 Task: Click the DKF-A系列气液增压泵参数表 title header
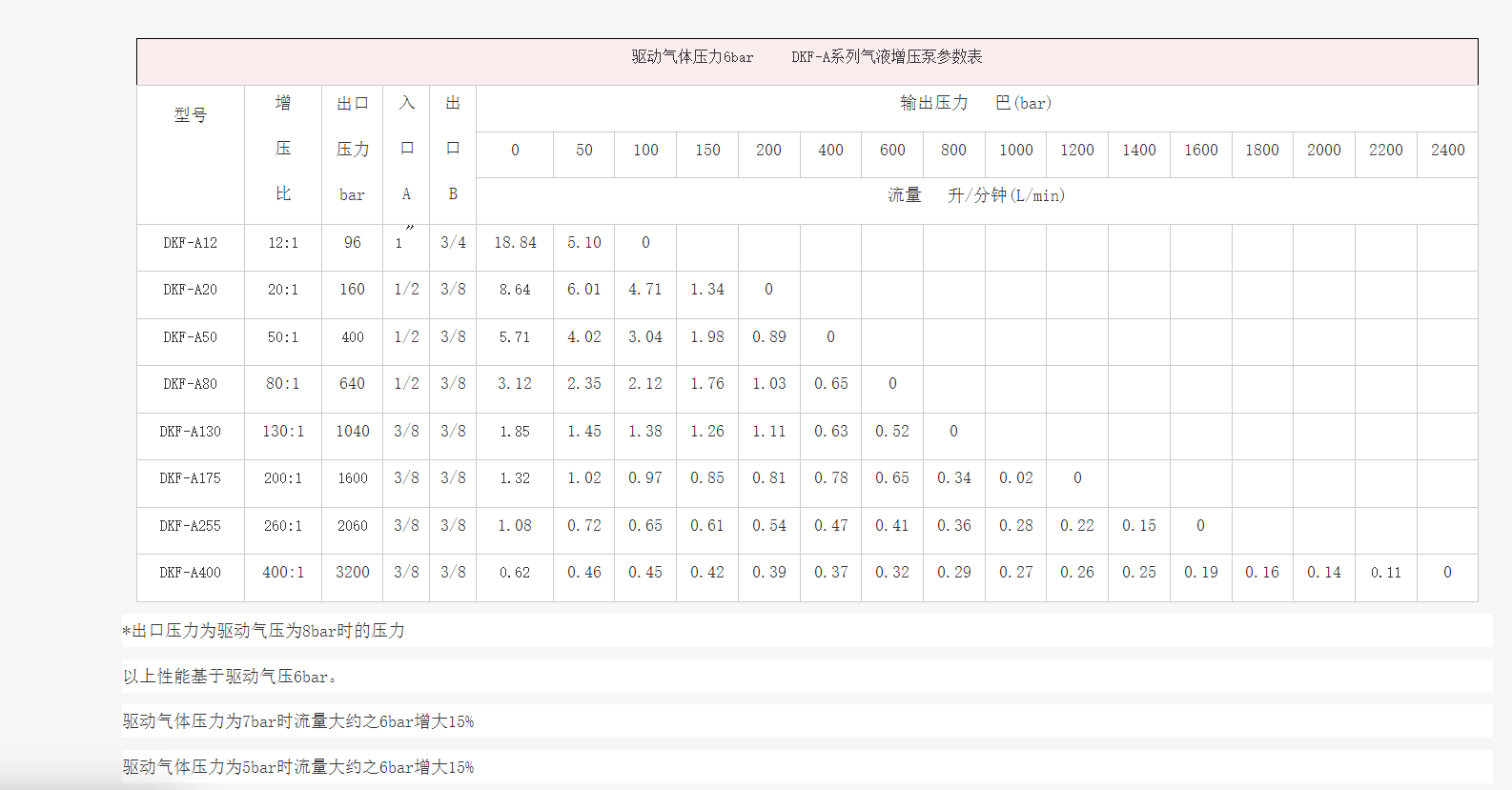[x=807, y=57]
